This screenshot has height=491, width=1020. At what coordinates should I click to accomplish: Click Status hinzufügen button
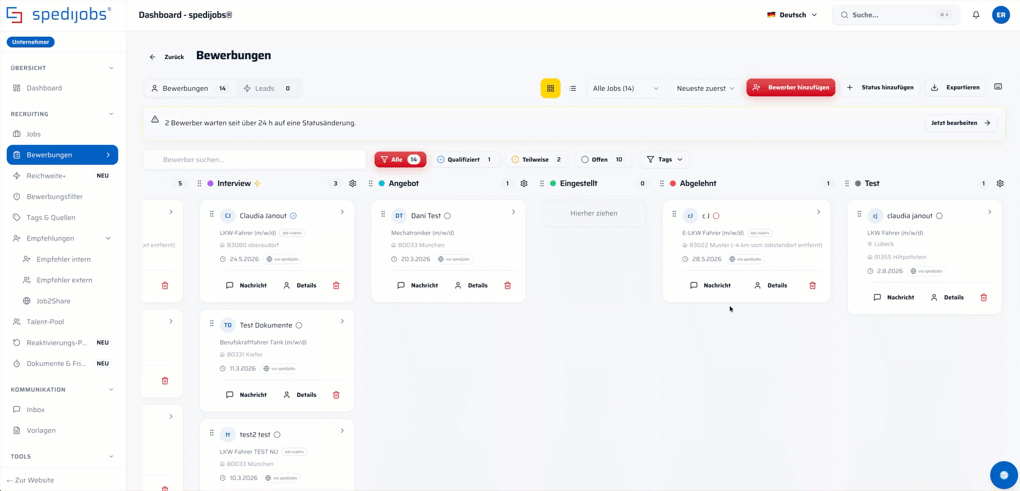pos(880,87)
